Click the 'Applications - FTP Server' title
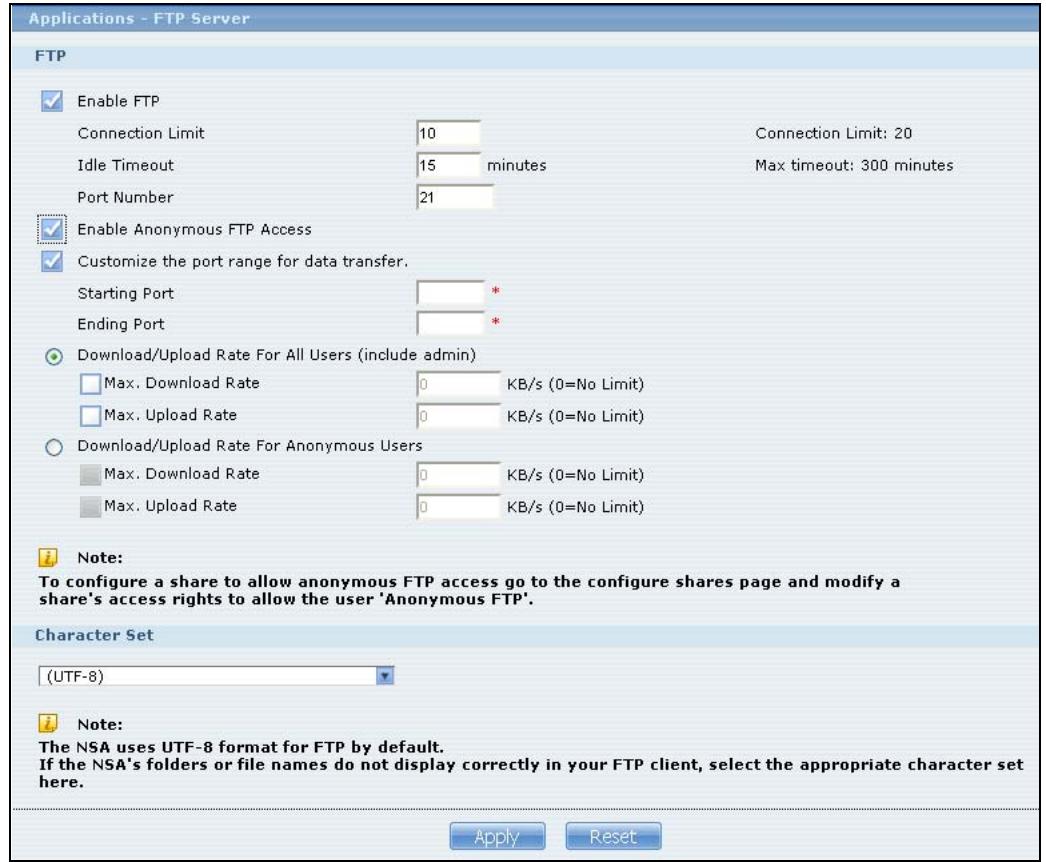The width and height of the screenshot is (1046, 862). click(139, 19)
